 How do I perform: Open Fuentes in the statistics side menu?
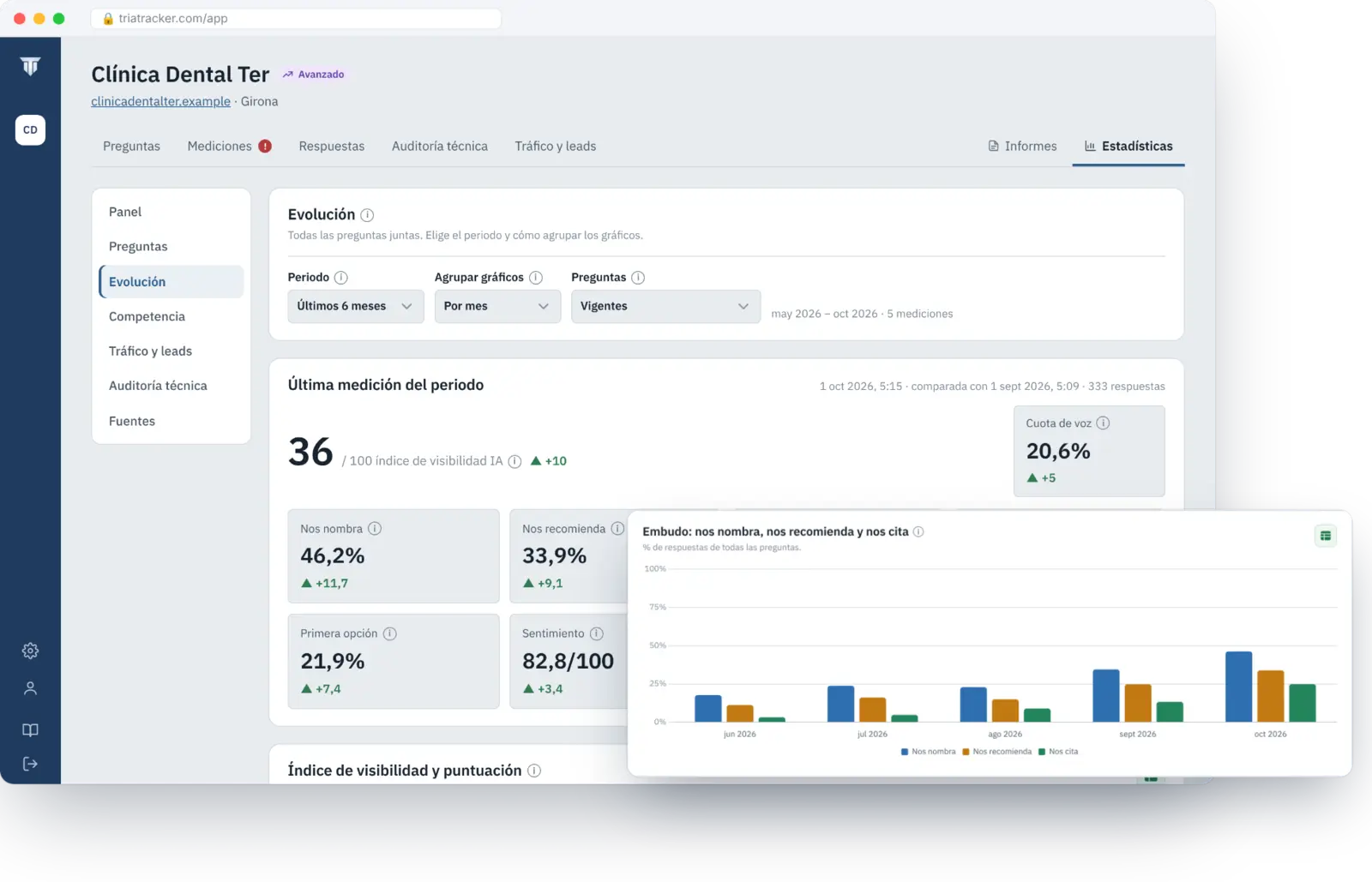point(171,421)
